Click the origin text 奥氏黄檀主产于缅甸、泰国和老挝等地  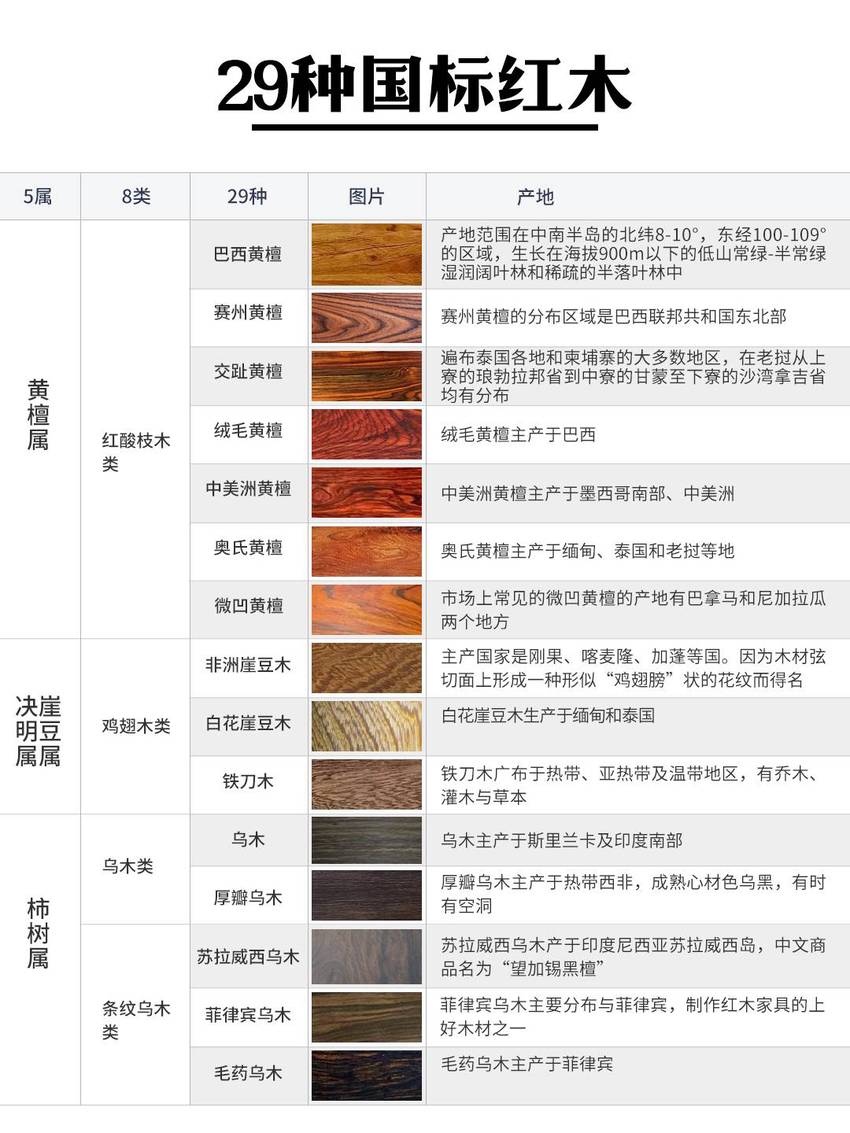click(x=588, y=551)
